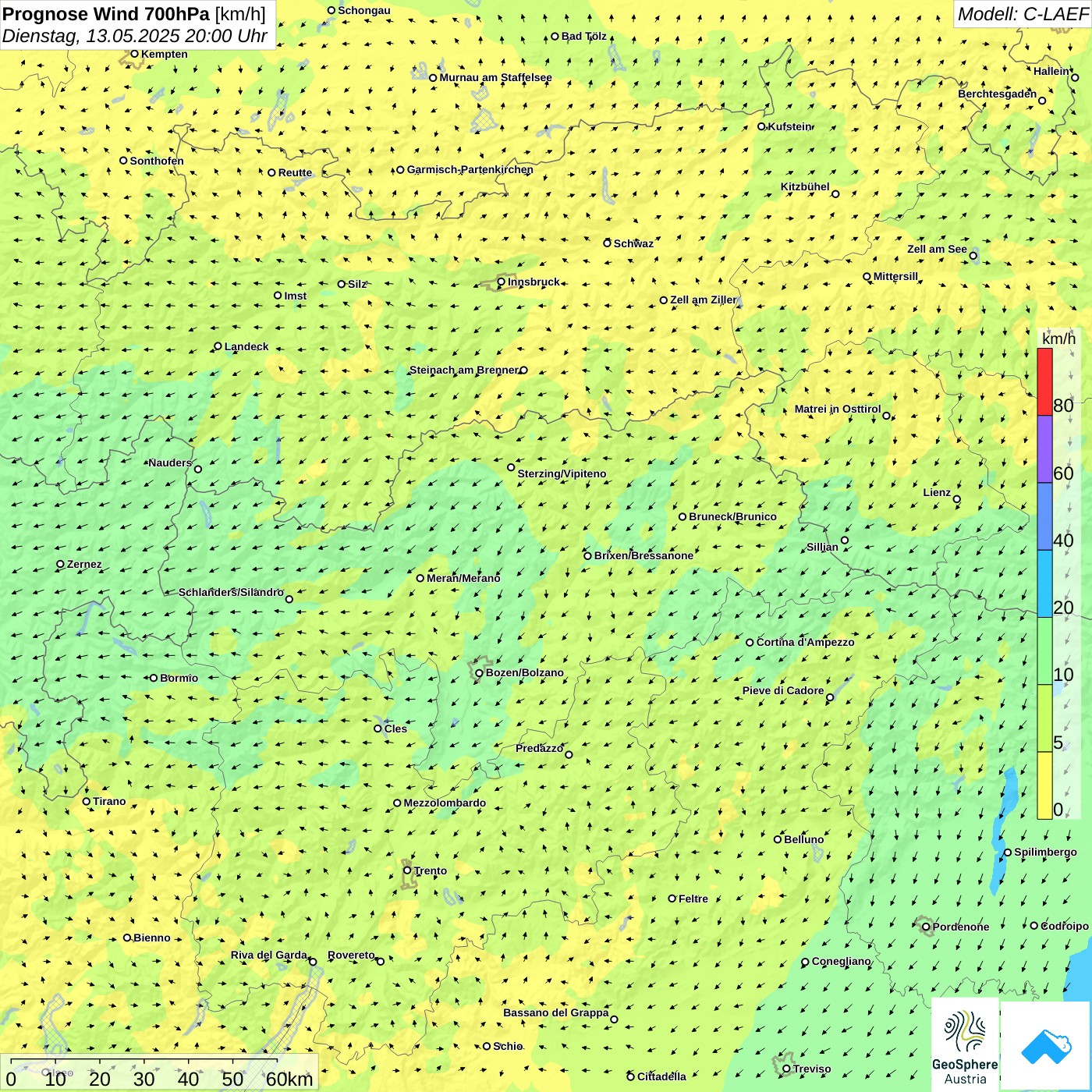This screenshot has height=1092, width=1092.
Task: Click the 'Bad Tölz' label
Action: click(x=584, y=37)
